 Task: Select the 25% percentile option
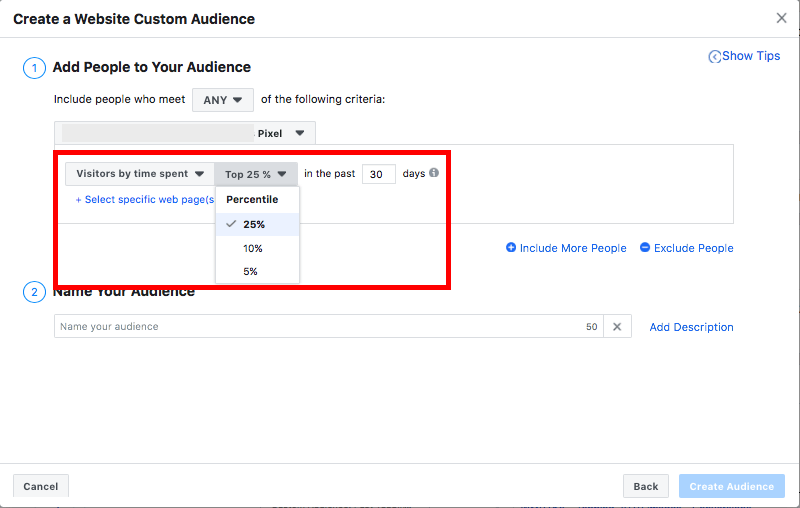coord(254,225)
